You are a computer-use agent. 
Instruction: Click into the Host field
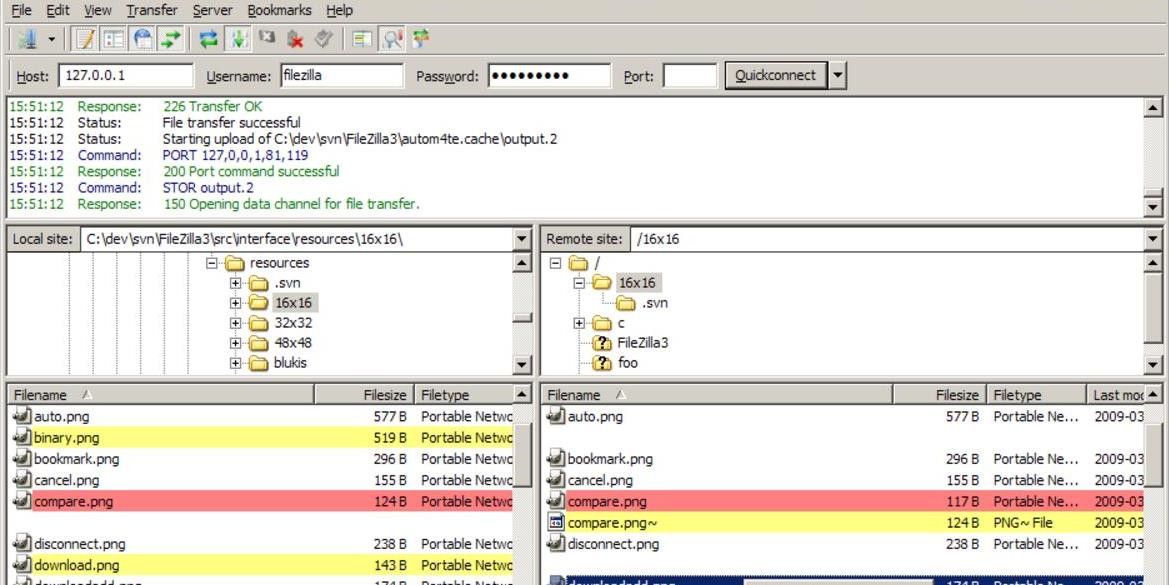click(x=126, y=75)
